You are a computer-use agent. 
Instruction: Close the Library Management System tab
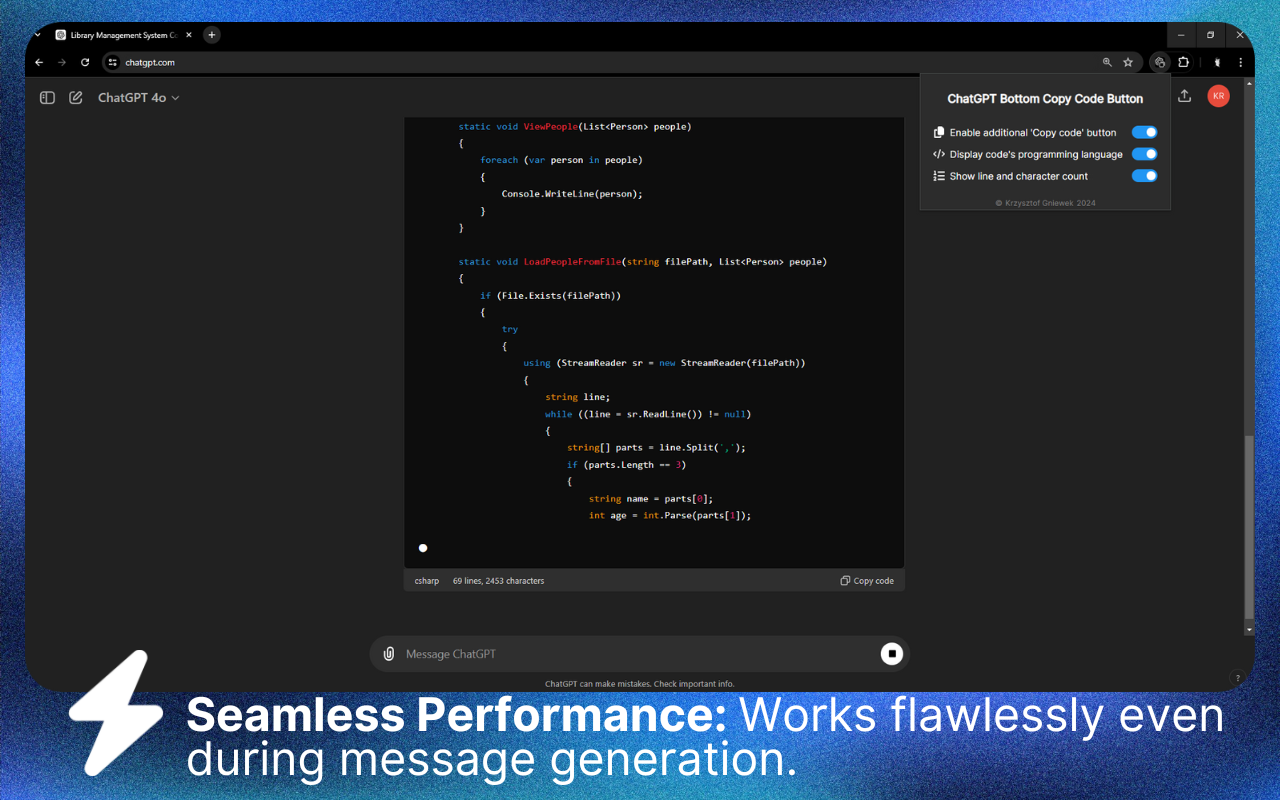[x=189, y=35]
